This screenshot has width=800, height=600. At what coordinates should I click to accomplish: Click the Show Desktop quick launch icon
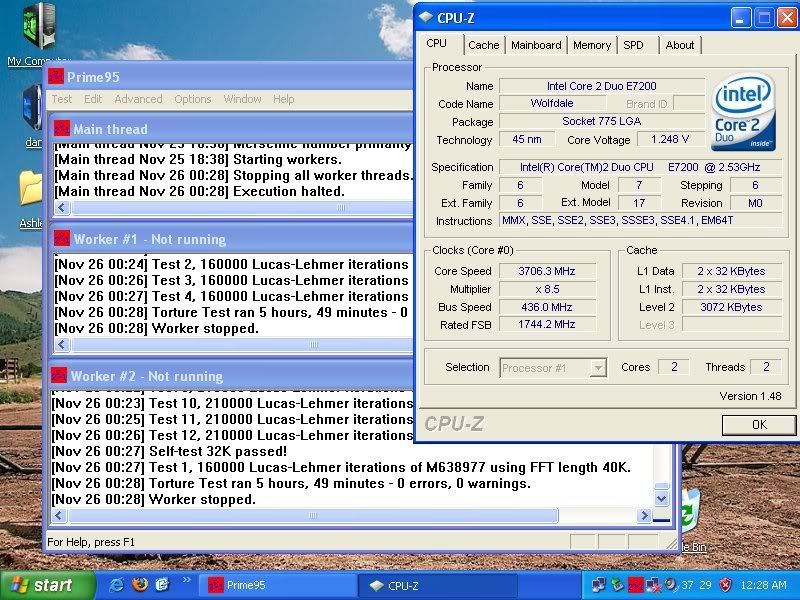tap(162, 585)
